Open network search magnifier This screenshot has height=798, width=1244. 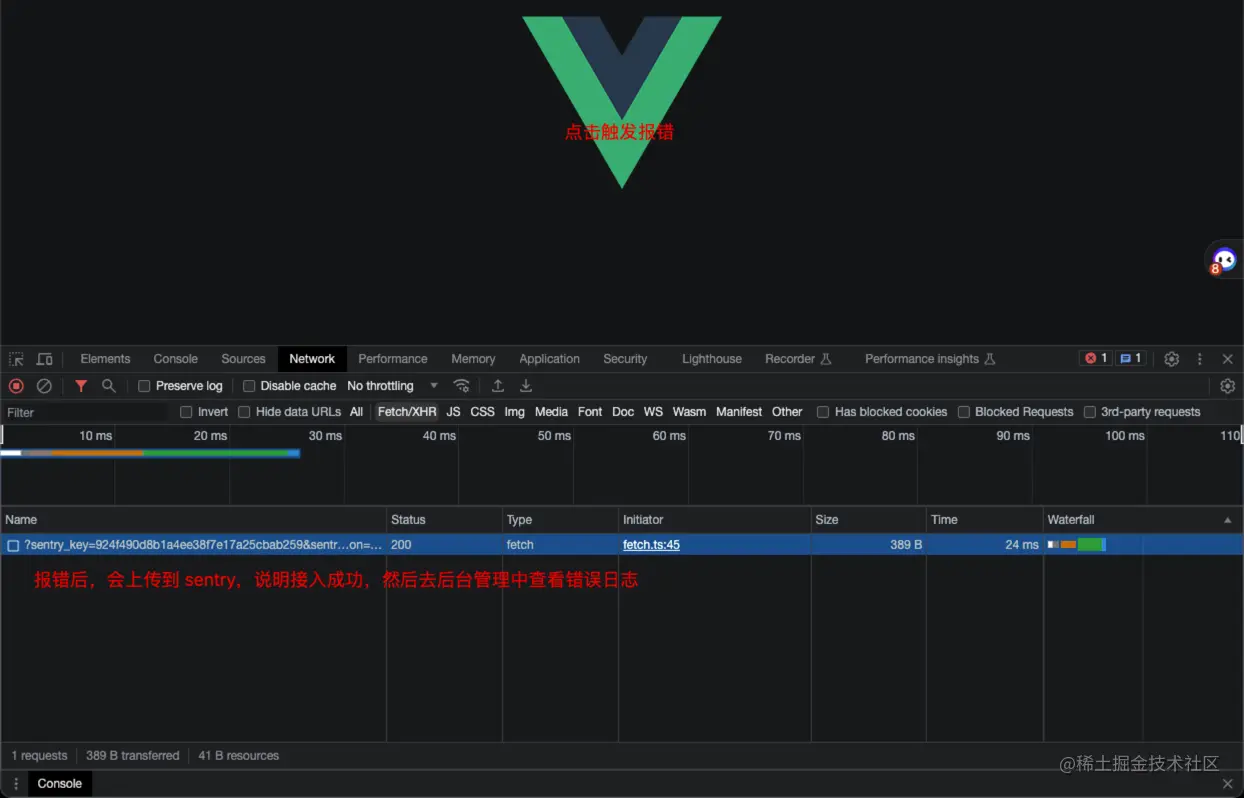tap(109, 386)
